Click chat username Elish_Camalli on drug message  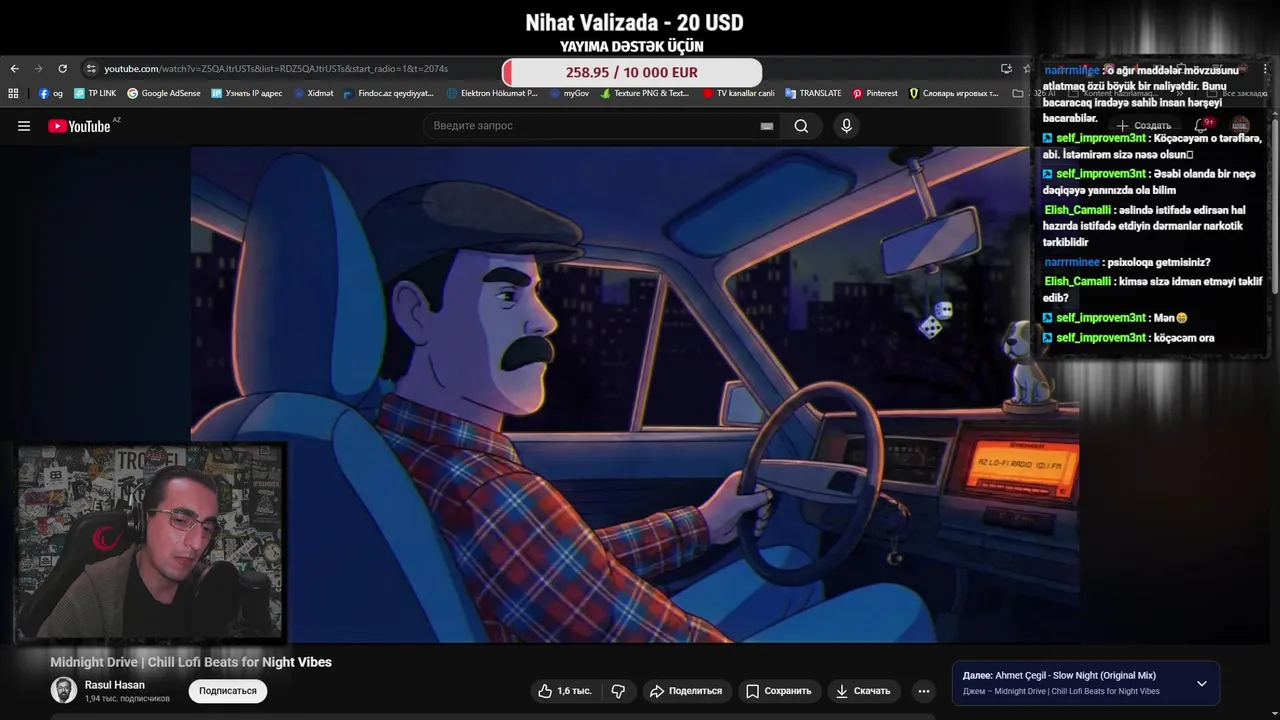point(1077,210)
